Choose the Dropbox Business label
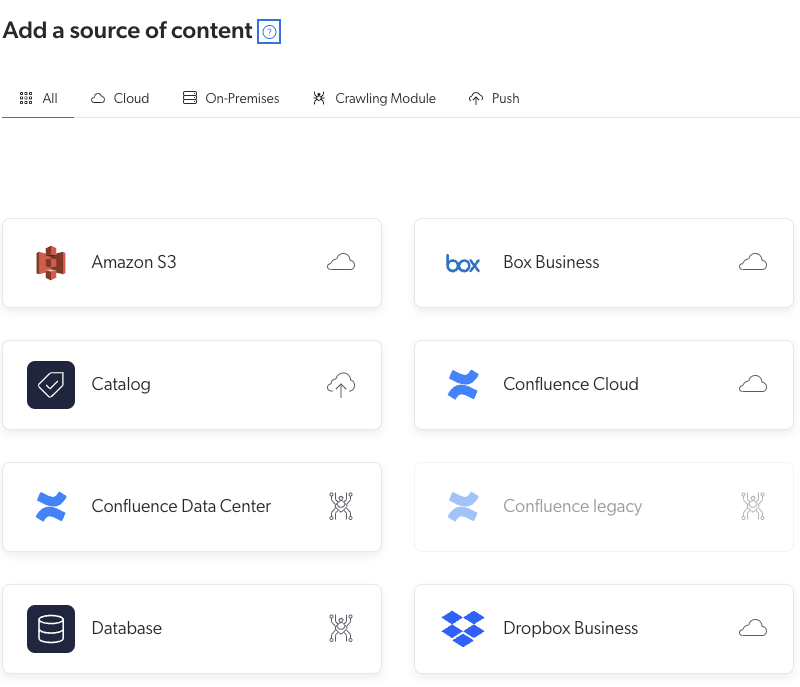 pos(570,628)
